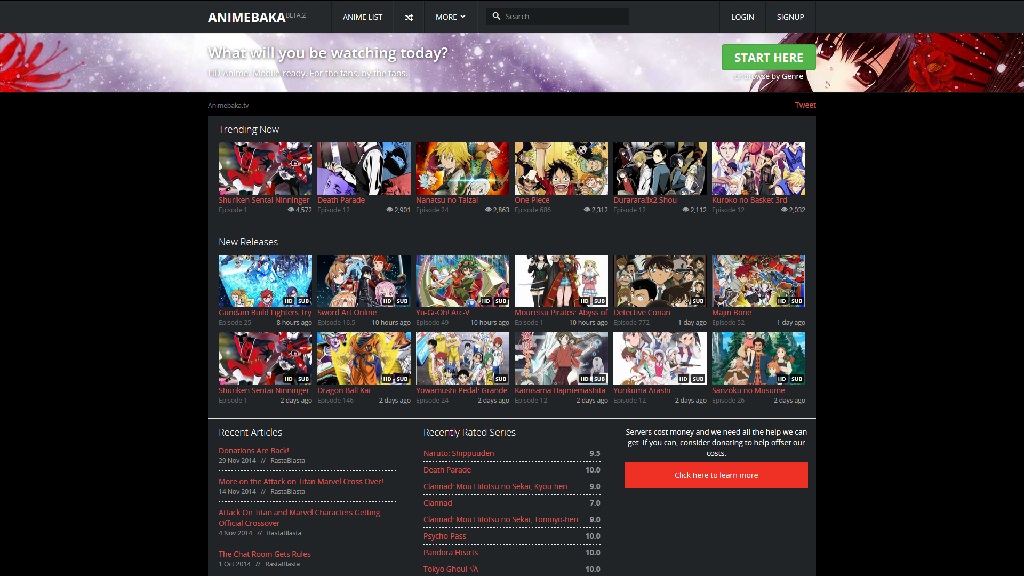The image size is (1024, 576).
Task: Click the AnimeBaka logo
Action: [257, 17]
